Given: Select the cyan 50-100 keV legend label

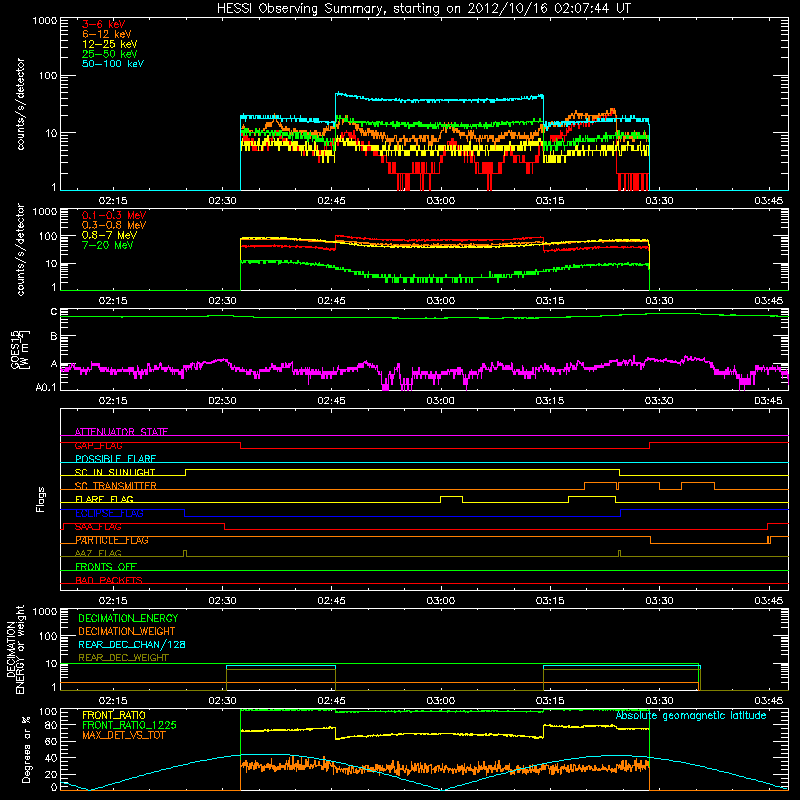Looking at the screenshot, I should pos(113,64).
